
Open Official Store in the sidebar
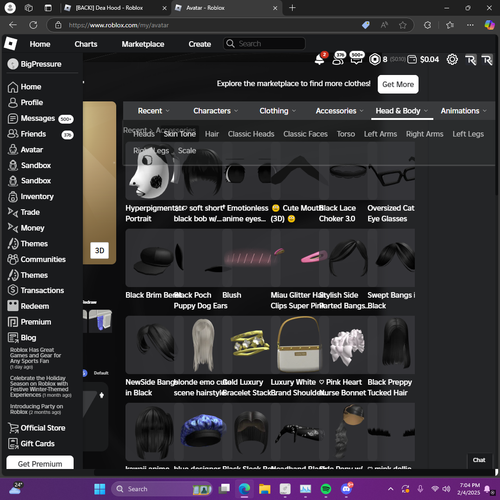[x=37, y=428]
